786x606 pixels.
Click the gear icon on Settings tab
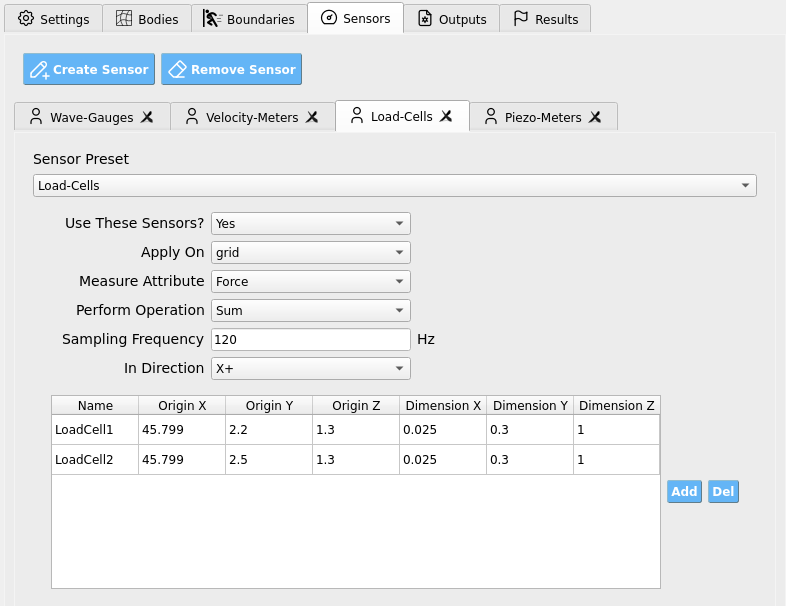point(26,19)
